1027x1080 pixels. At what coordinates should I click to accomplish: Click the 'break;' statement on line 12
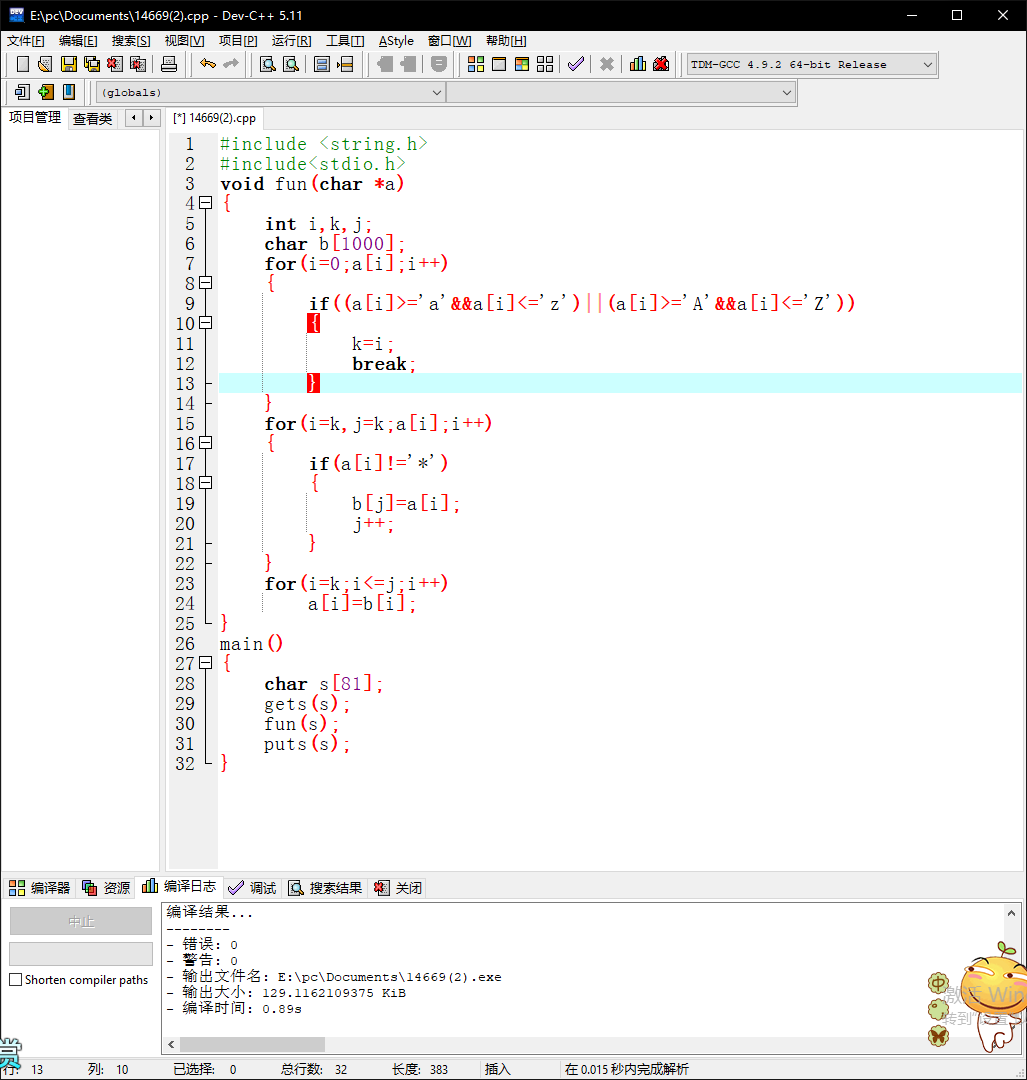(x=384, y=364)
